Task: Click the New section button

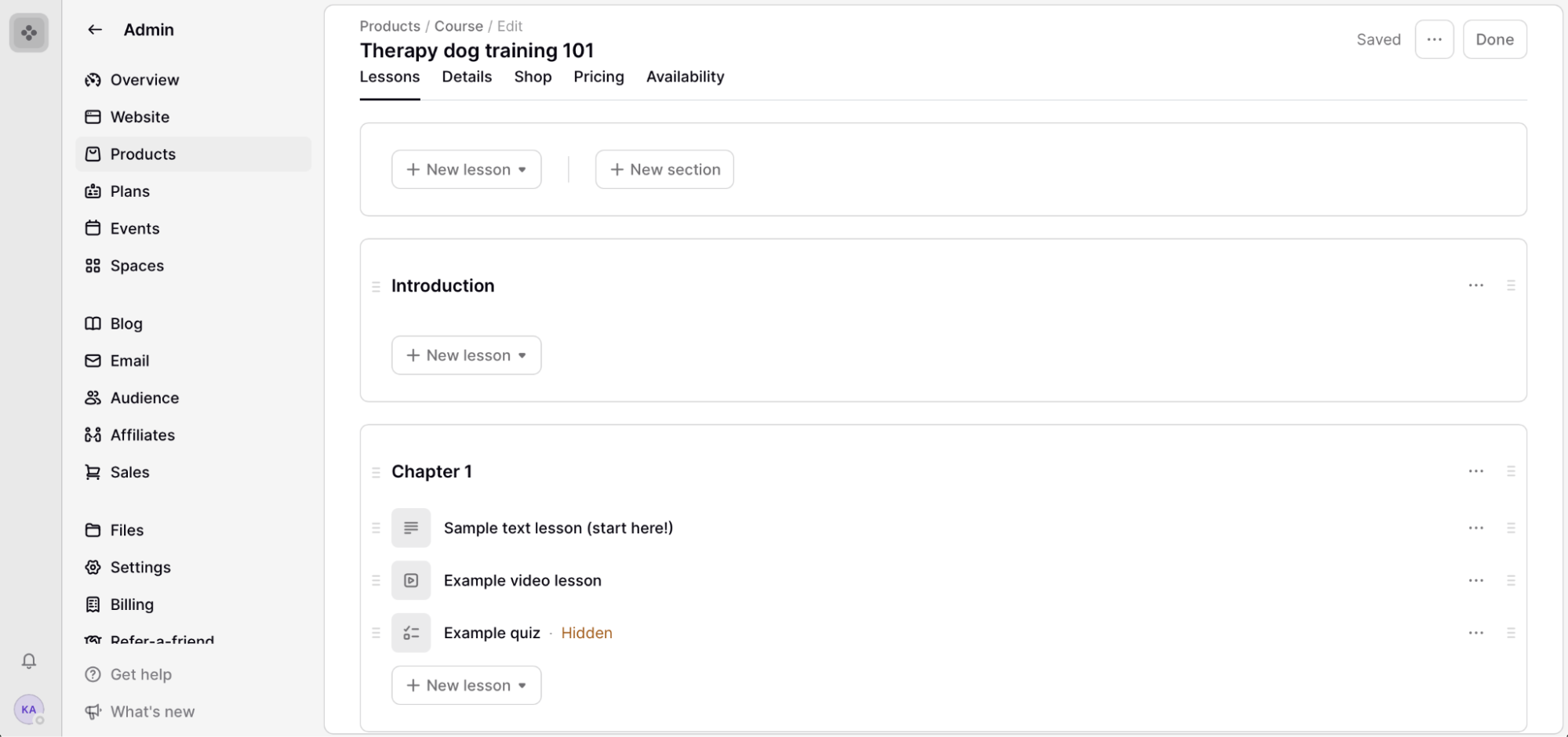Action: pyautogui.click(x=664, y=169)
